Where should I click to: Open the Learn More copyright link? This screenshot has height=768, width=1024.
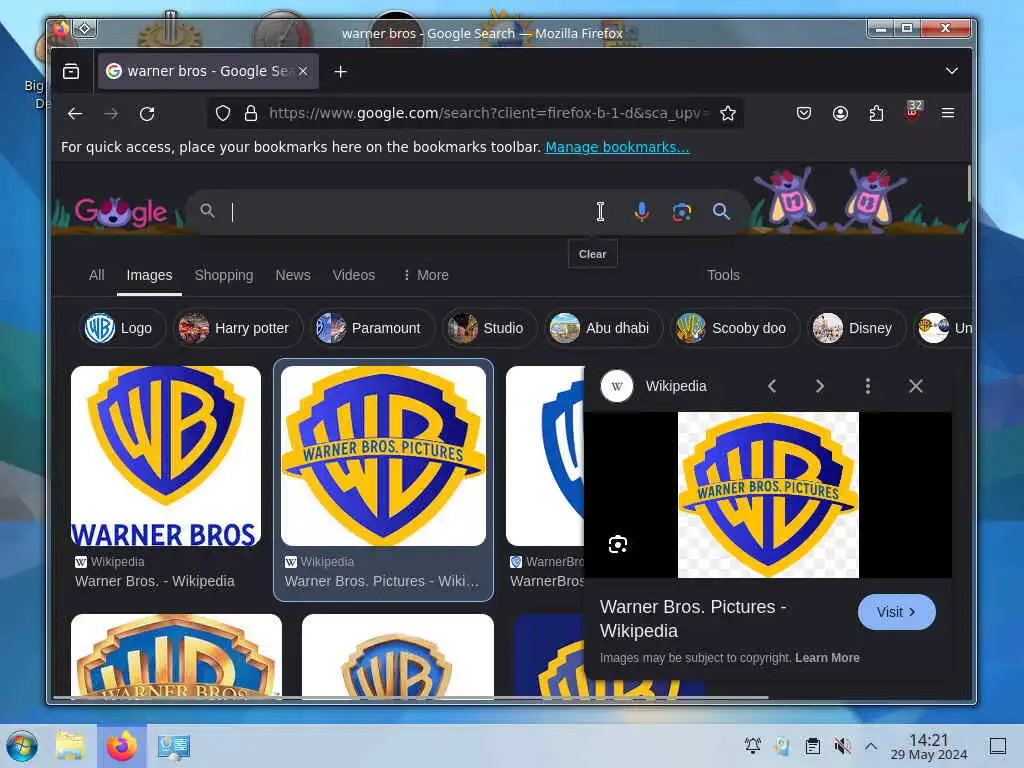tap(827, 658)
